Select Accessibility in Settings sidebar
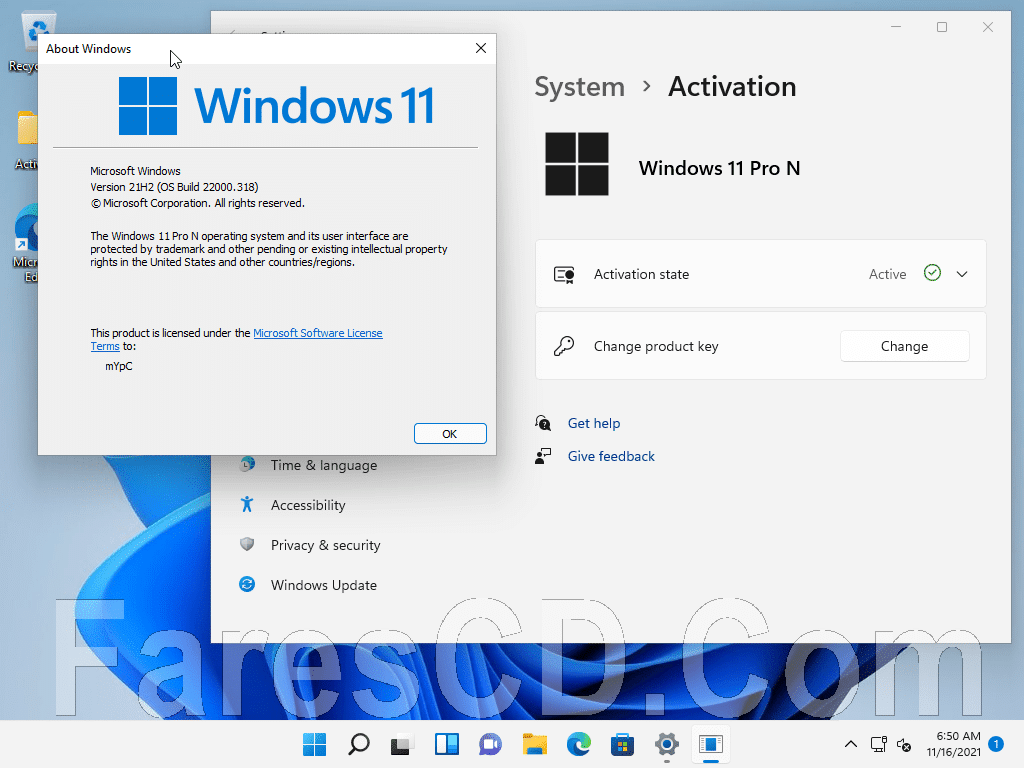The image size is (1024, 768). click(x=308, y=505)
